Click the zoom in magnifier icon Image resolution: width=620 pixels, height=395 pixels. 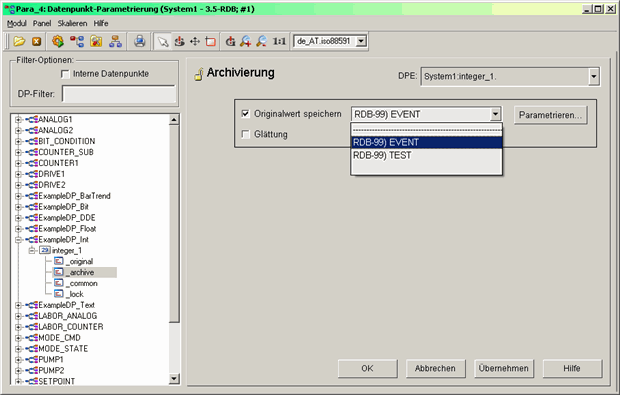pyautogui.click(x=246, y=41)
